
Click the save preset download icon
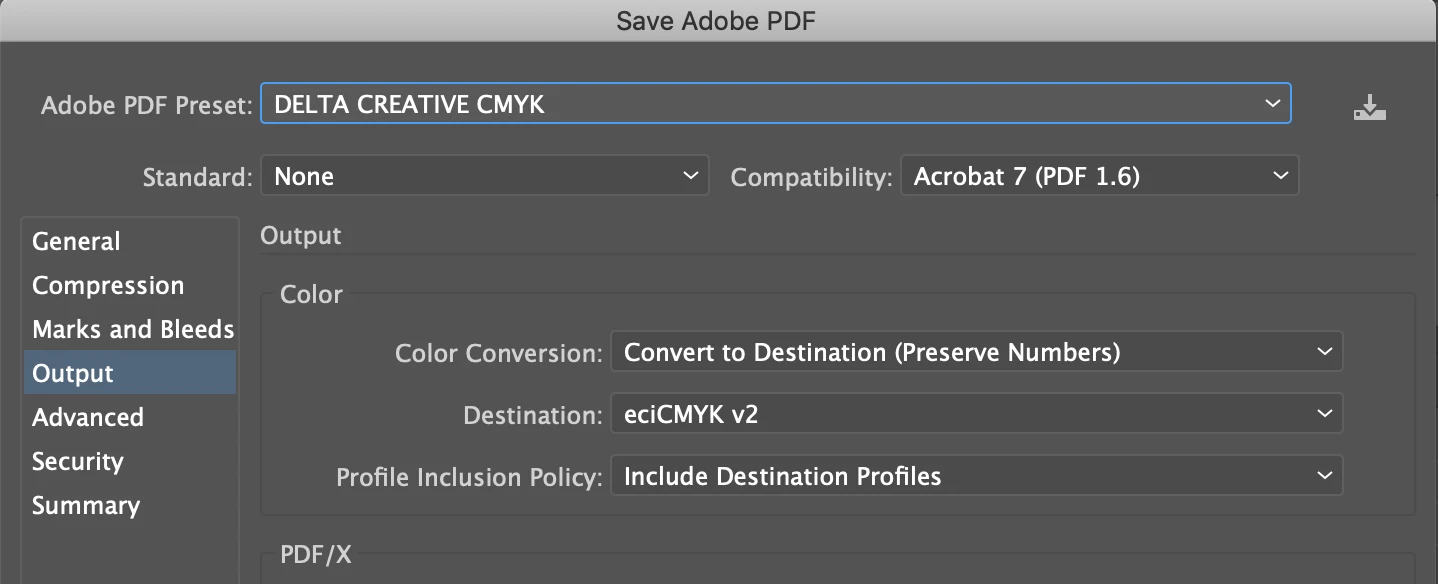[1369, 107]
